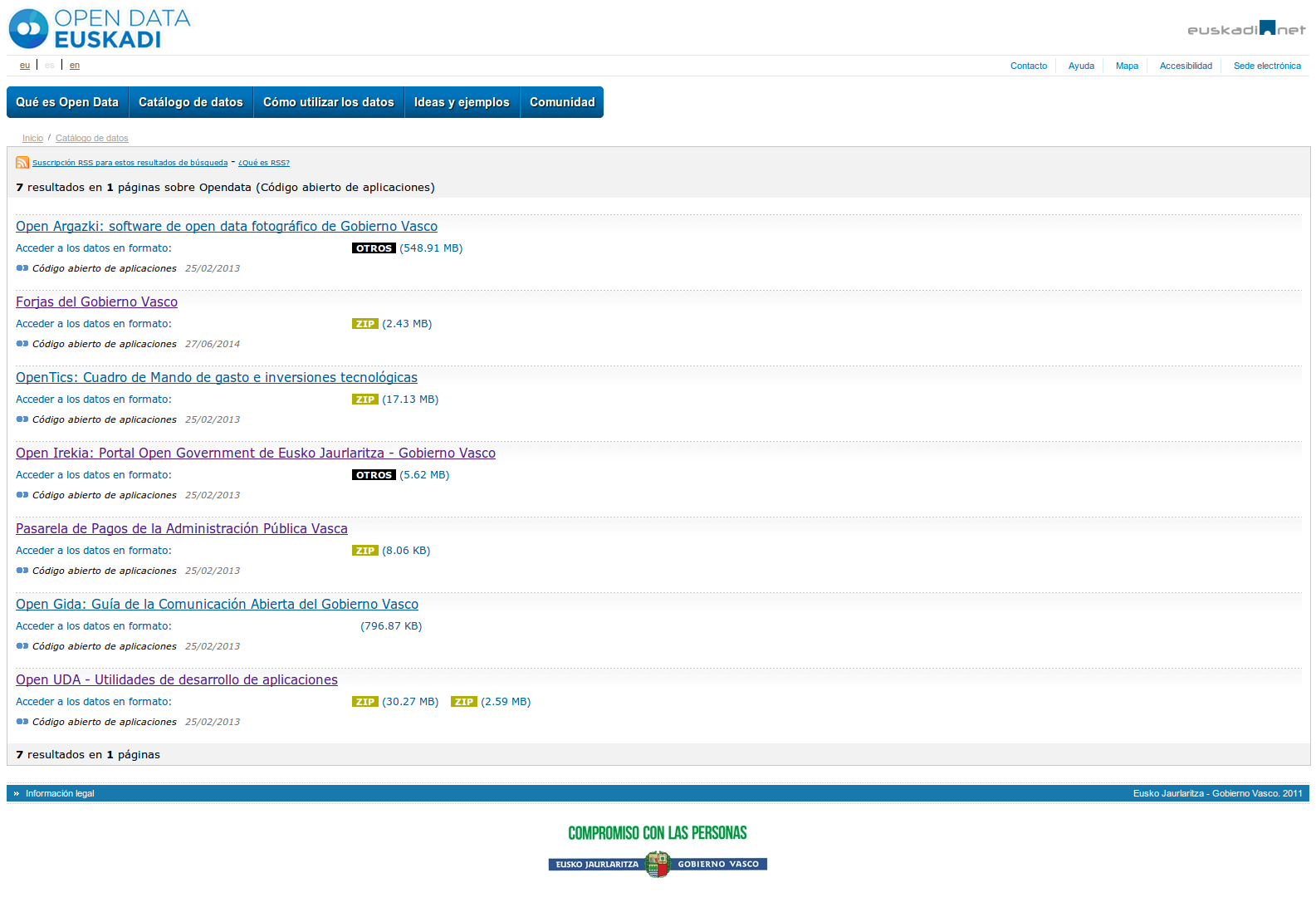This screenshot has height=907, width=1316.
Task: Open Información legal in the footer
Action: click(60, 794)
